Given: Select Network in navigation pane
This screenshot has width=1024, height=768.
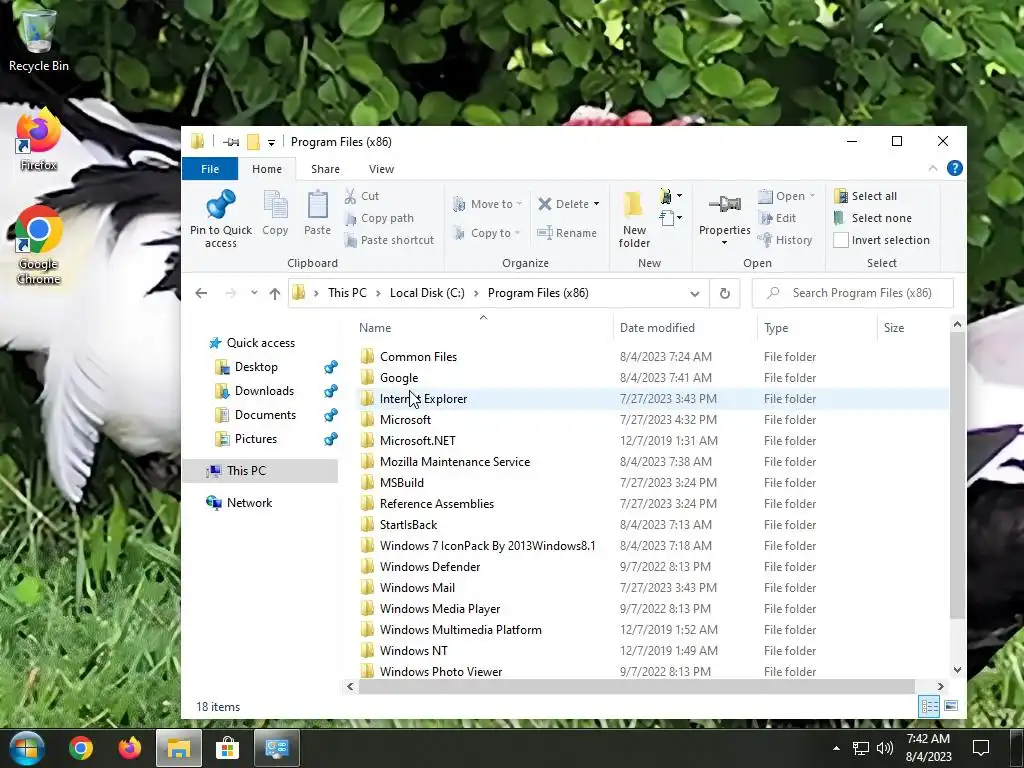Looking at the screenshot, I should (x=249, y=503).
